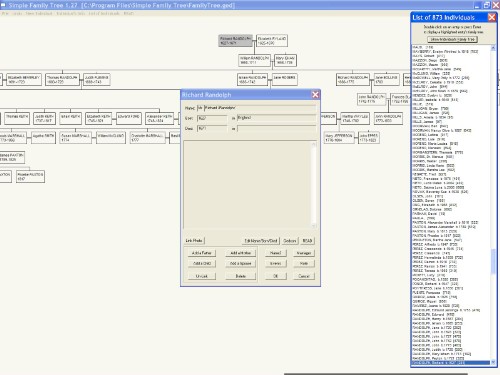Click OK in the Richard Randolph dialog
Image resolution: width=500 pixels, height=375 pixels.
(x=275, y=276)
